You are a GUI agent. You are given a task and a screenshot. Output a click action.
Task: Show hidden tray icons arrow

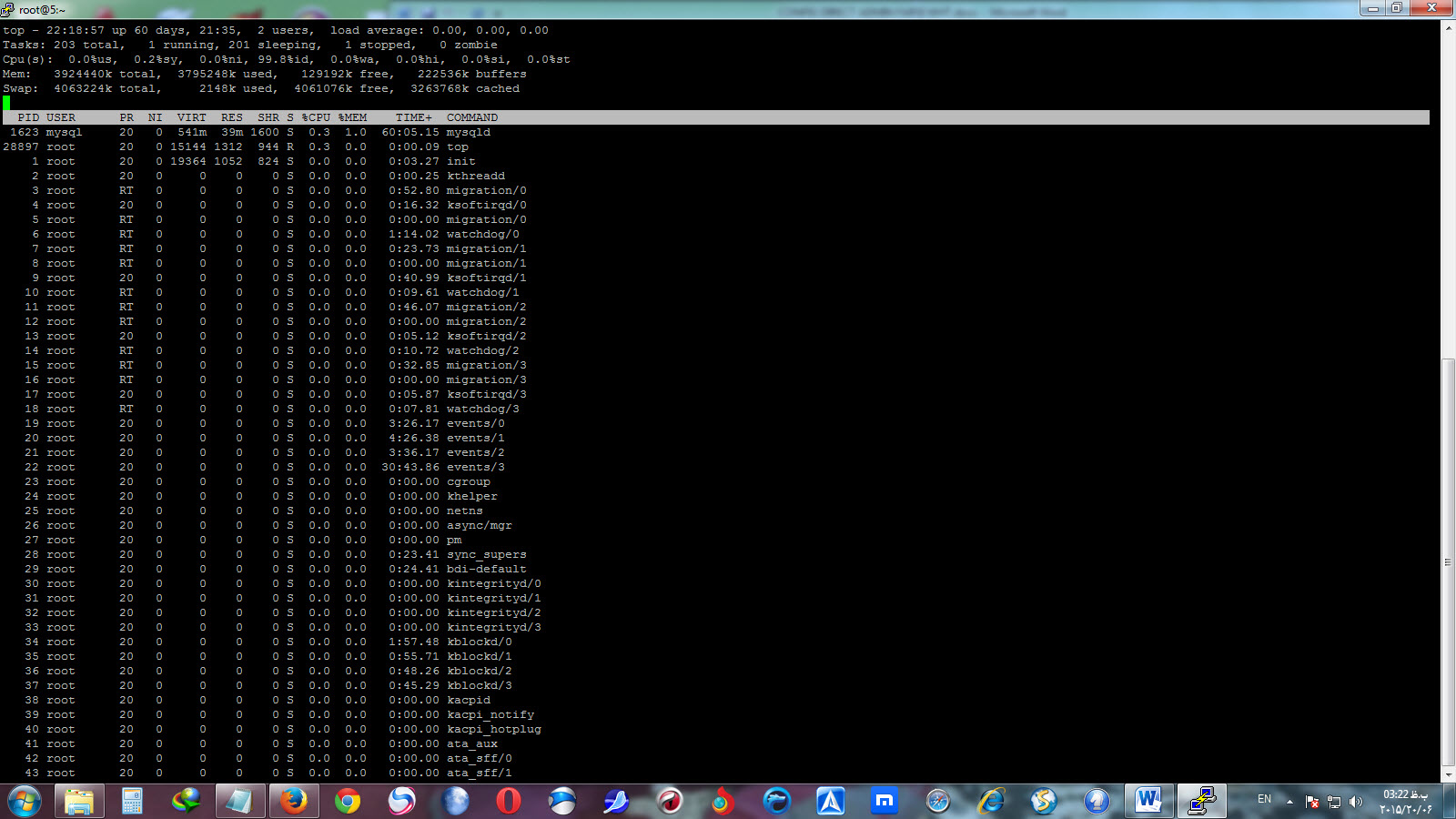[1289, 802]
